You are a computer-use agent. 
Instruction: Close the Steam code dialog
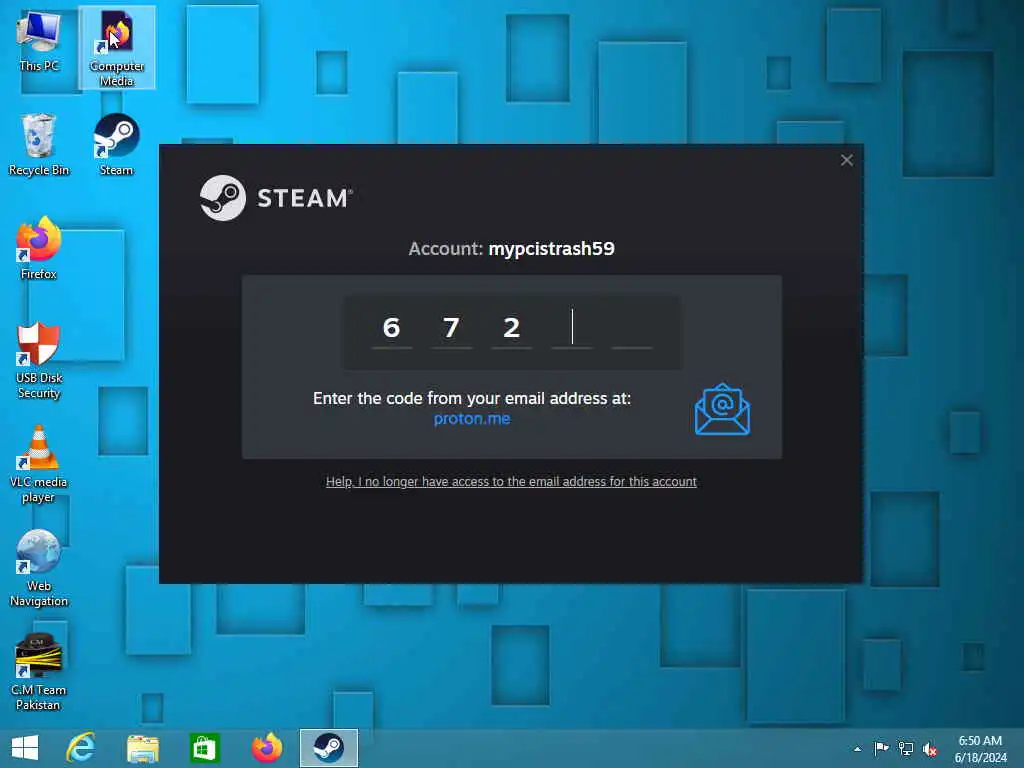(846, 160)
